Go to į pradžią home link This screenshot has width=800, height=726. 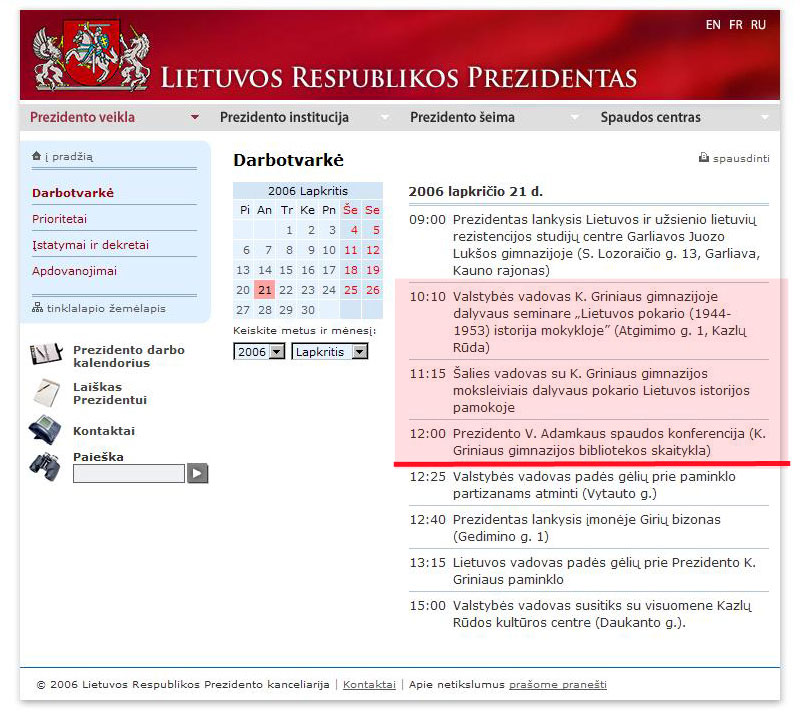pos(69,157)
